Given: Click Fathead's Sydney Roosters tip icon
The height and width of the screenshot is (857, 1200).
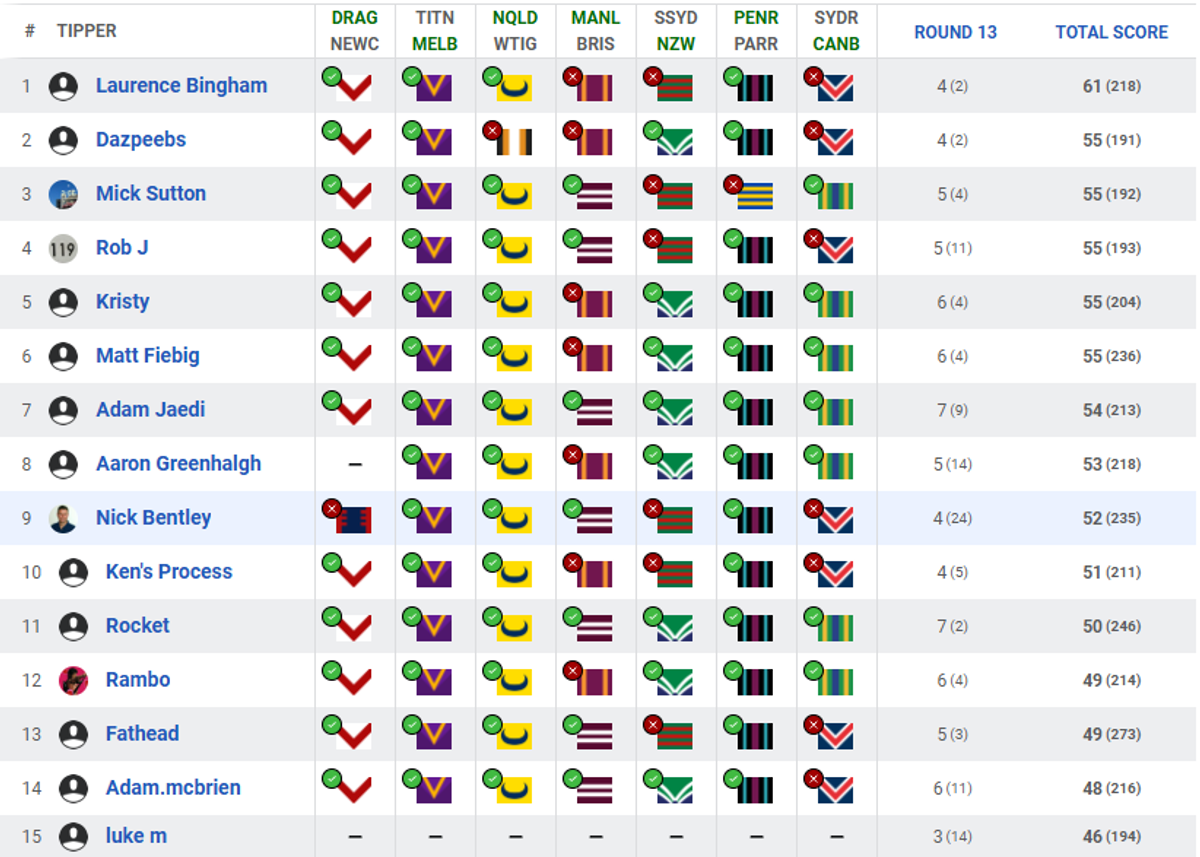Looking at the screenshot, I should coord(829,732).
